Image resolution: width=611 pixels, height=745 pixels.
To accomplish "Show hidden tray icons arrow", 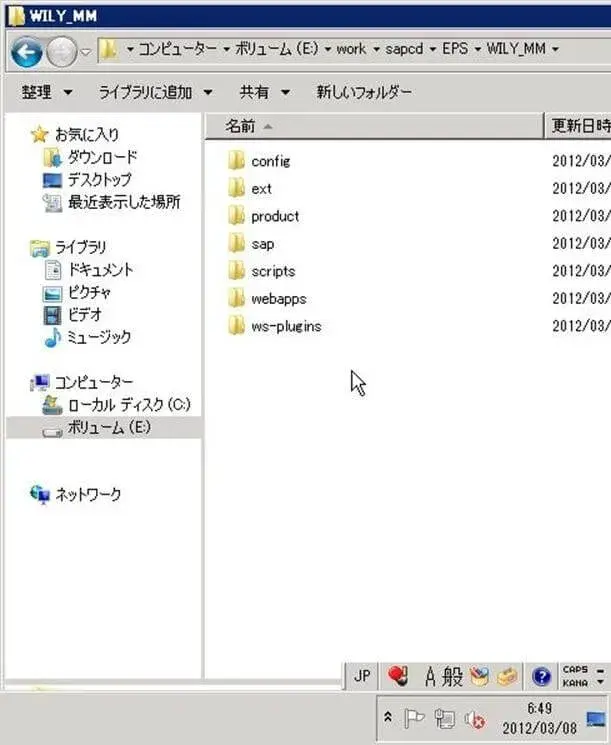I will pyautogui.click(x=388, y=718).
